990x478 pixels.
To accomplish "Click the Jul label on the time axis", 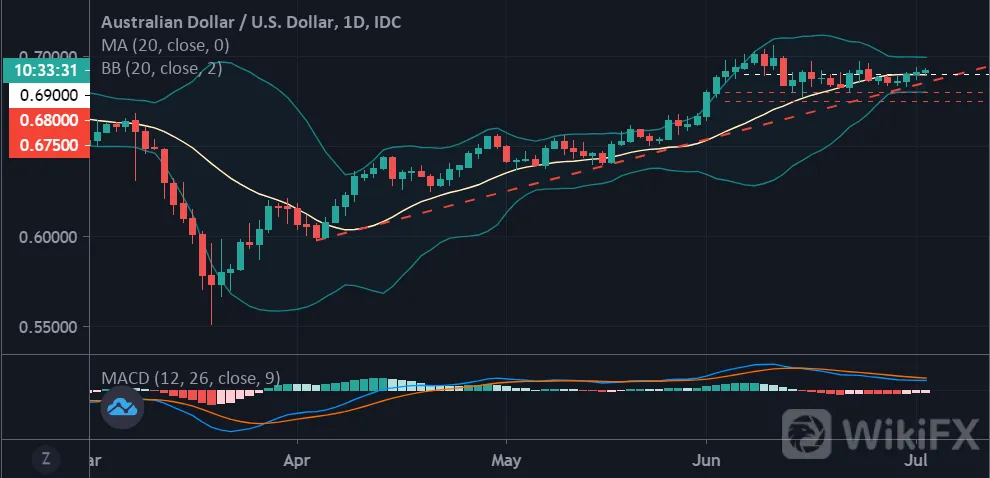I will click(x=915, y=460).
